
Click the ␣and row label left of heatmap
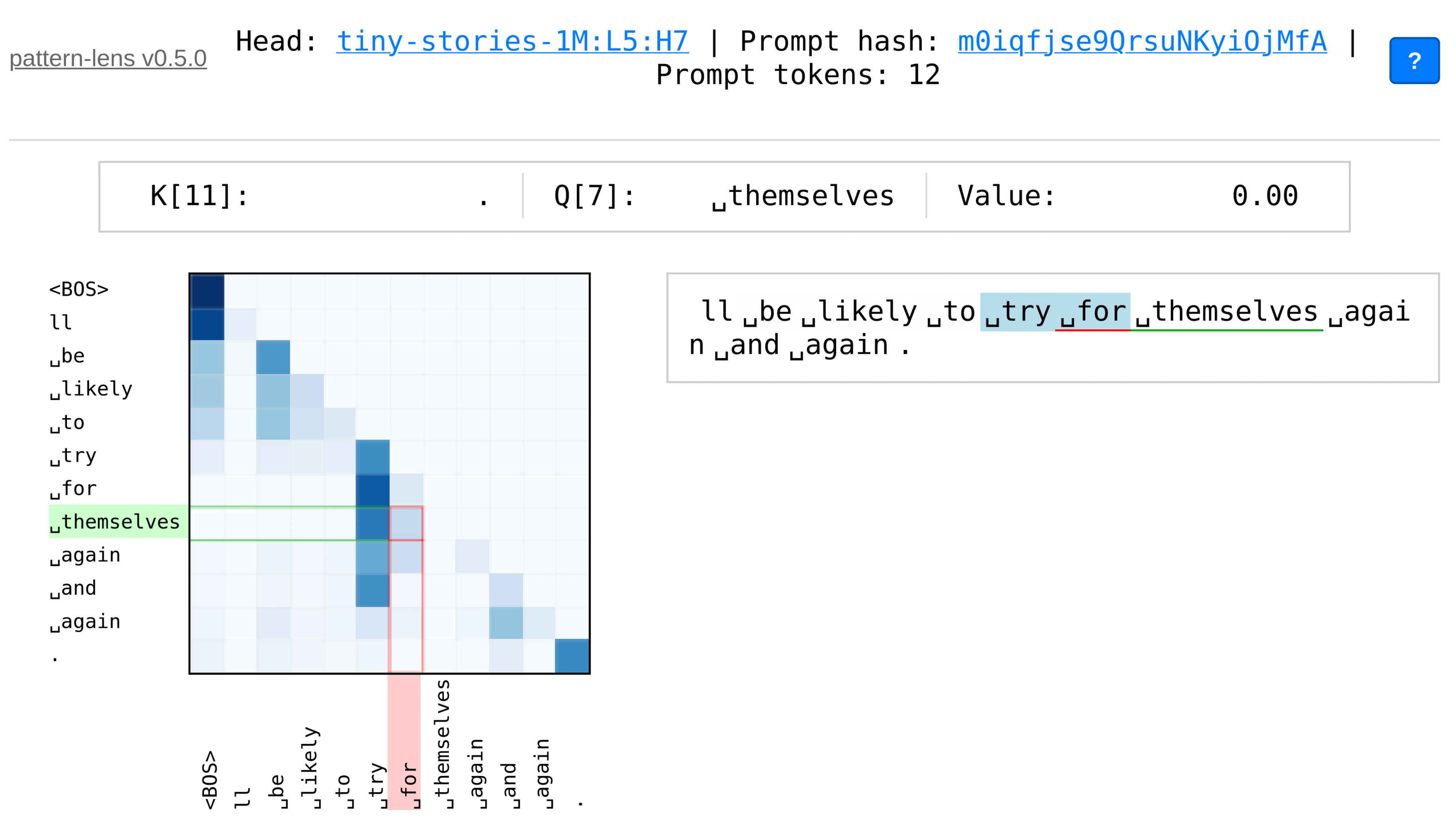tap(73, 588)
